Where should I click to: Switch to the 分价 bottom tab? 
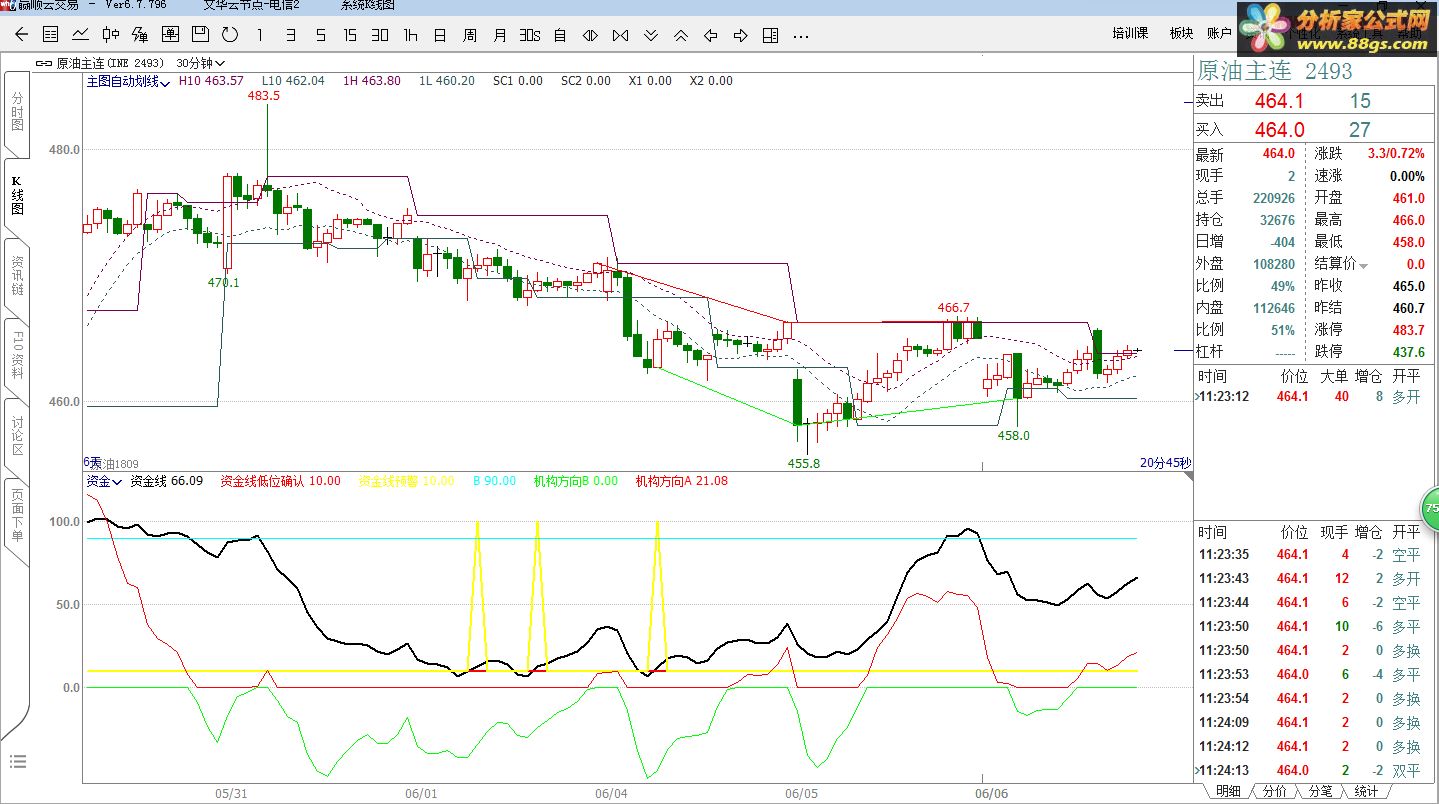1274,791
